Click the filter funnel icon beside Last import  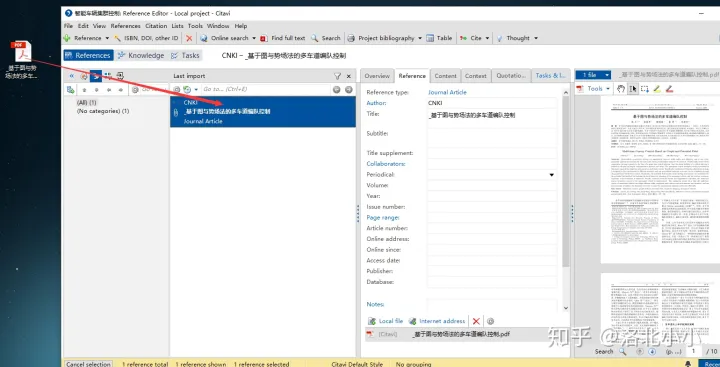tap(337, 76)
